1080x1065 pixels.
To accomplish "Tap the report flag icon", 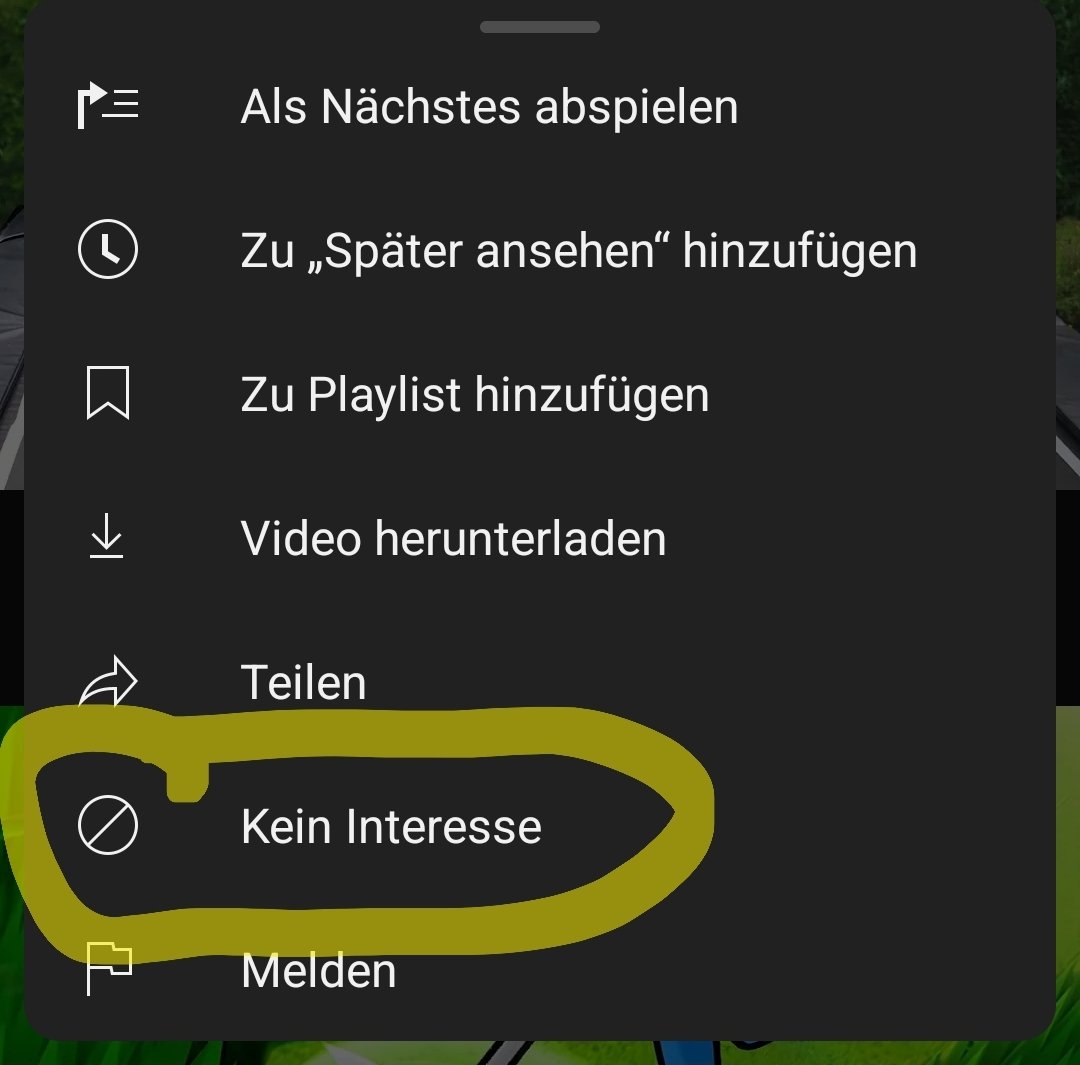I will pyautogui.click(x=109, y=969).
